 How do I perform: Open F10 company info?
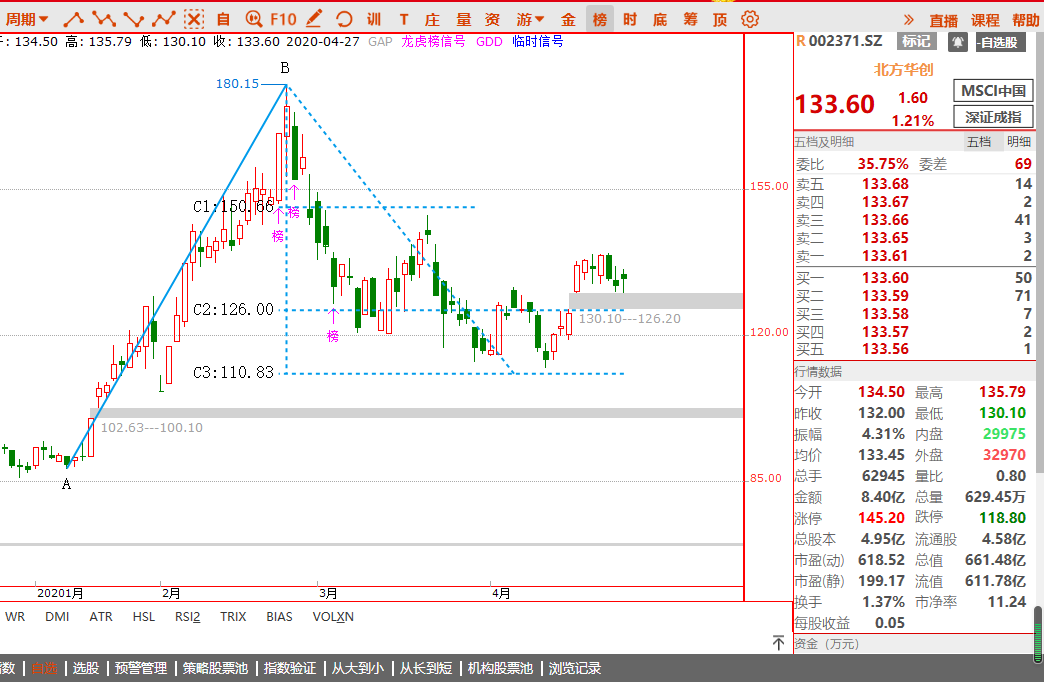click(x=283, y=19)
